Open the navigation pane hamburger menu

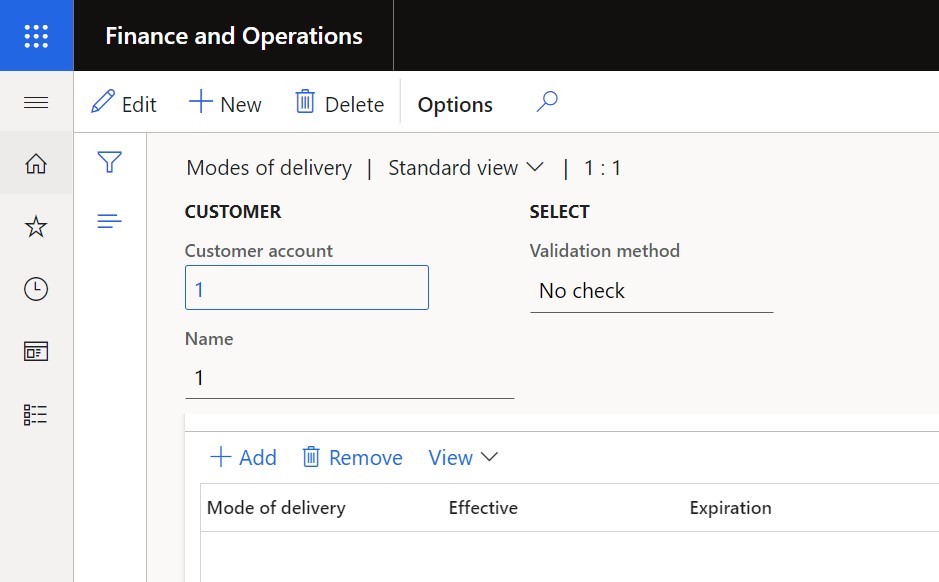pos(37,101)
